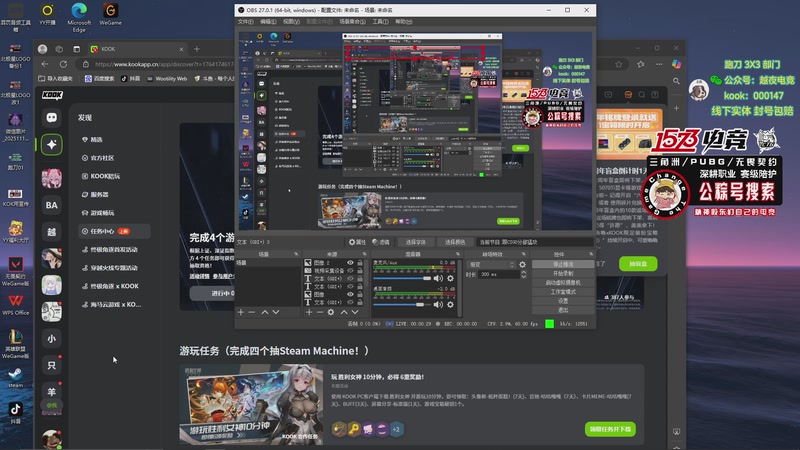Click the 工作室模式 button
Viewport: 800px width, 450px height.
[563, 292]
